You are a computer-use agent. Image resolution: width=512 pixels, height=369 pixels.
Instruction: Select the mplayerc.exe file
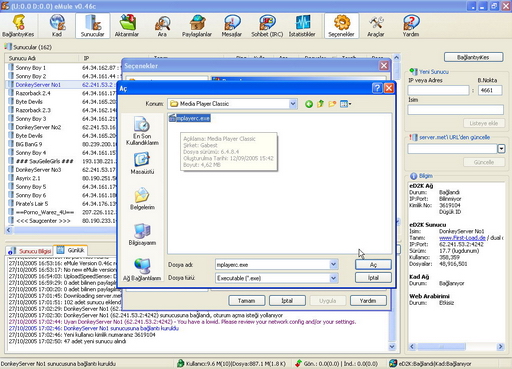click(x=189, y=118)
